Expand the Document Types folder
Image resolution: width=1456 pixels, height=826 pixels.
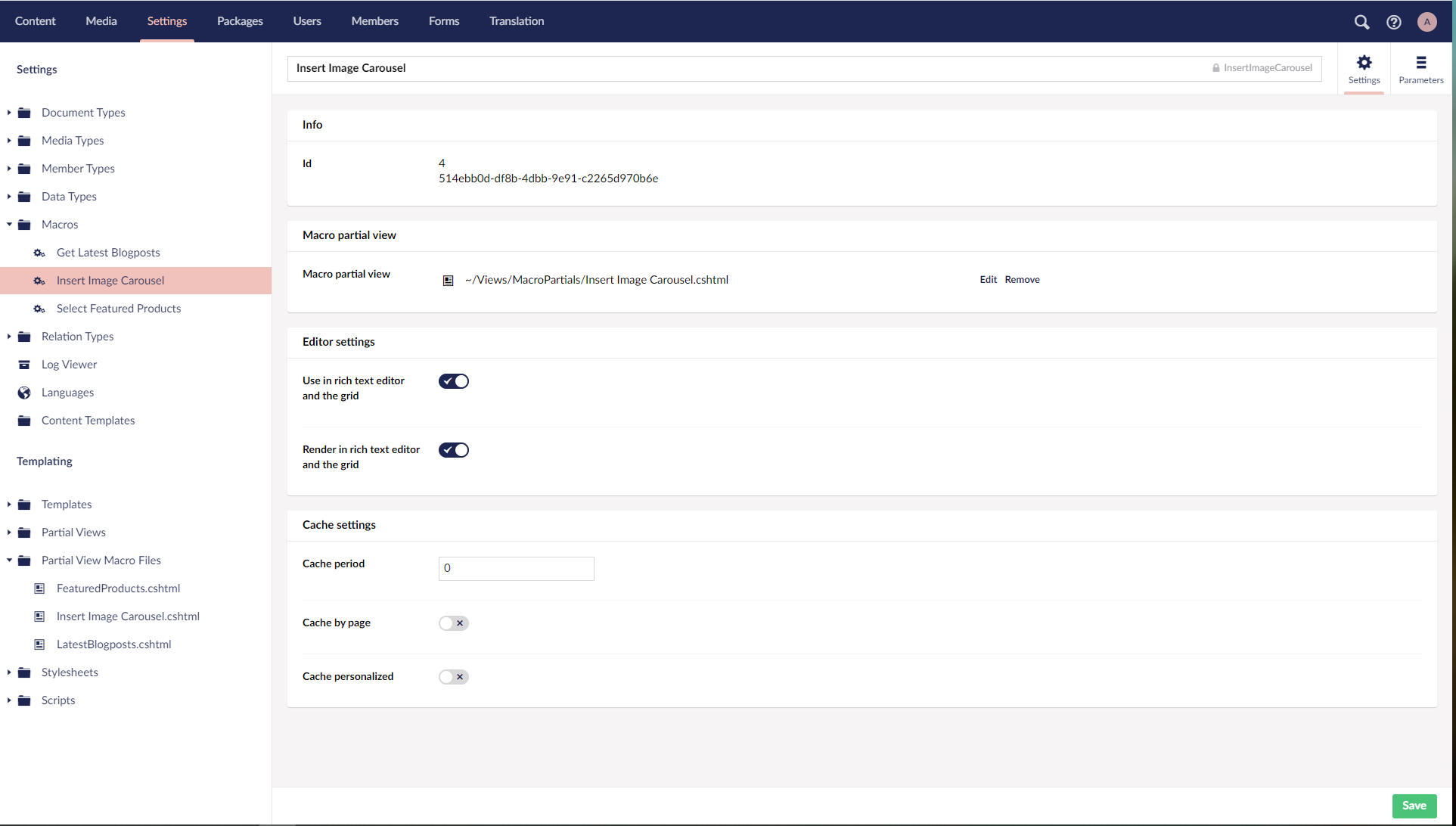[9, 113]
